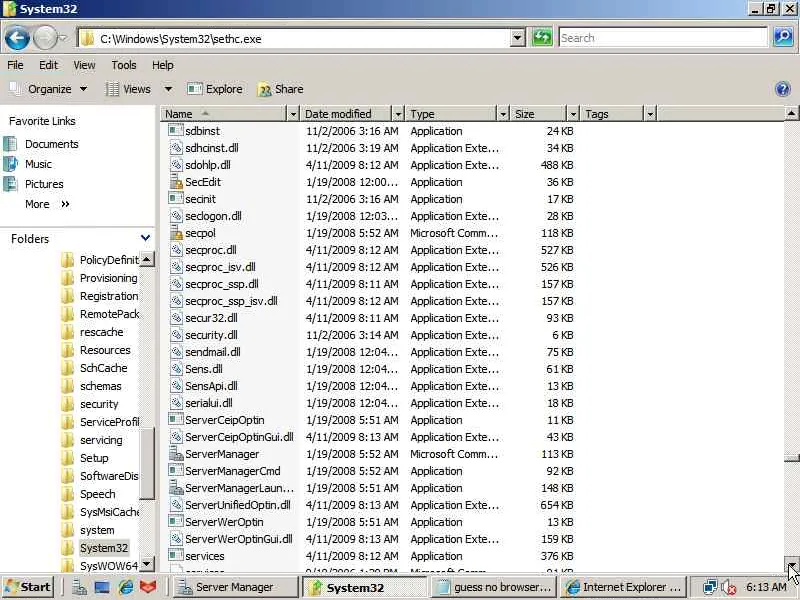This screenshot has height=600, width=800.
Task: Select the SecEdit file icon
Action: [x=176, y=182]
